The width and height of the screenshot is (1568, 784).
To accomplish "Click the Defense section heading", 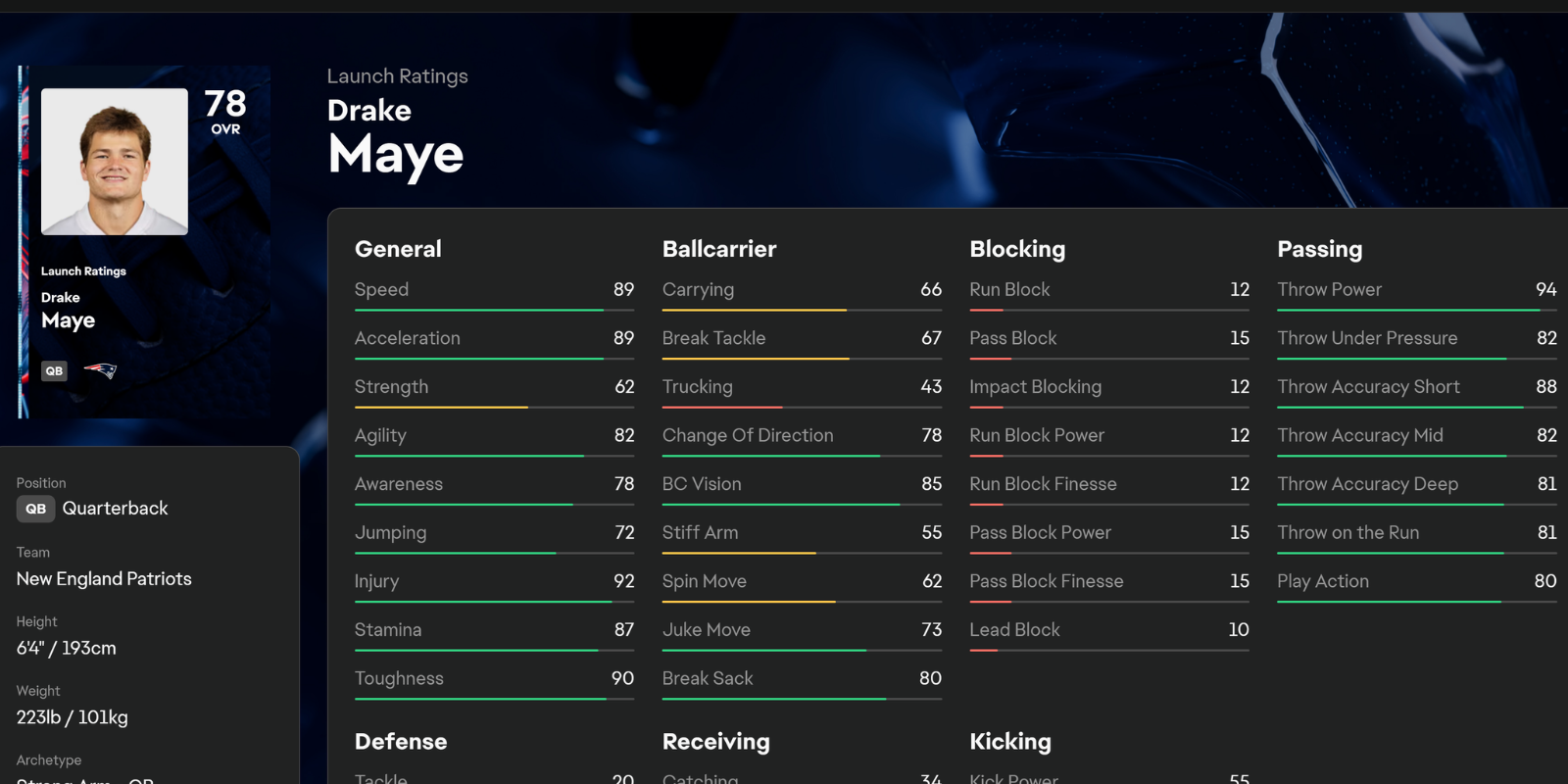I will [x=401, y=742].
